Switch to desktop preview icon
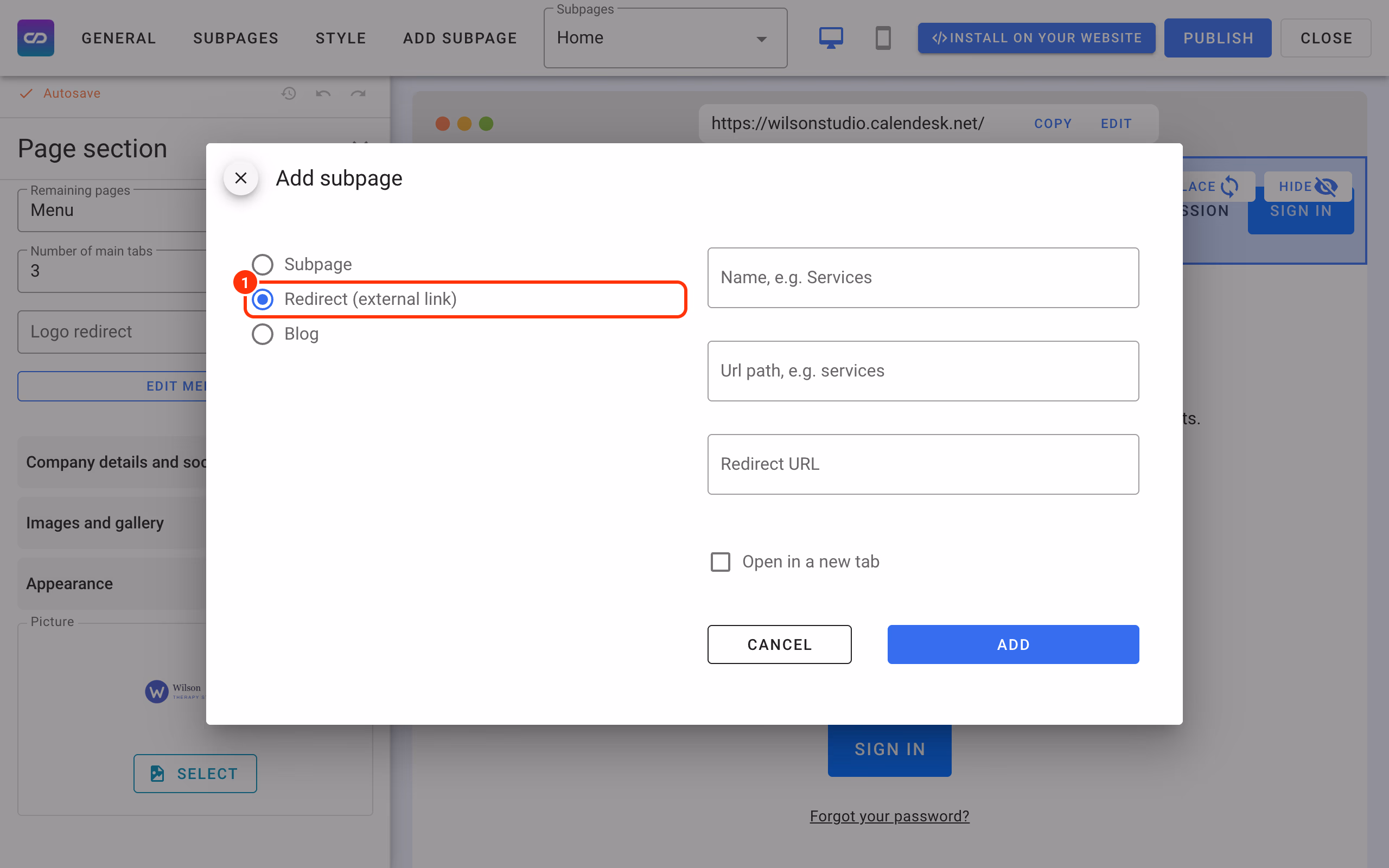This screenshot has height=868, width=1389. (x=831, y=38)
